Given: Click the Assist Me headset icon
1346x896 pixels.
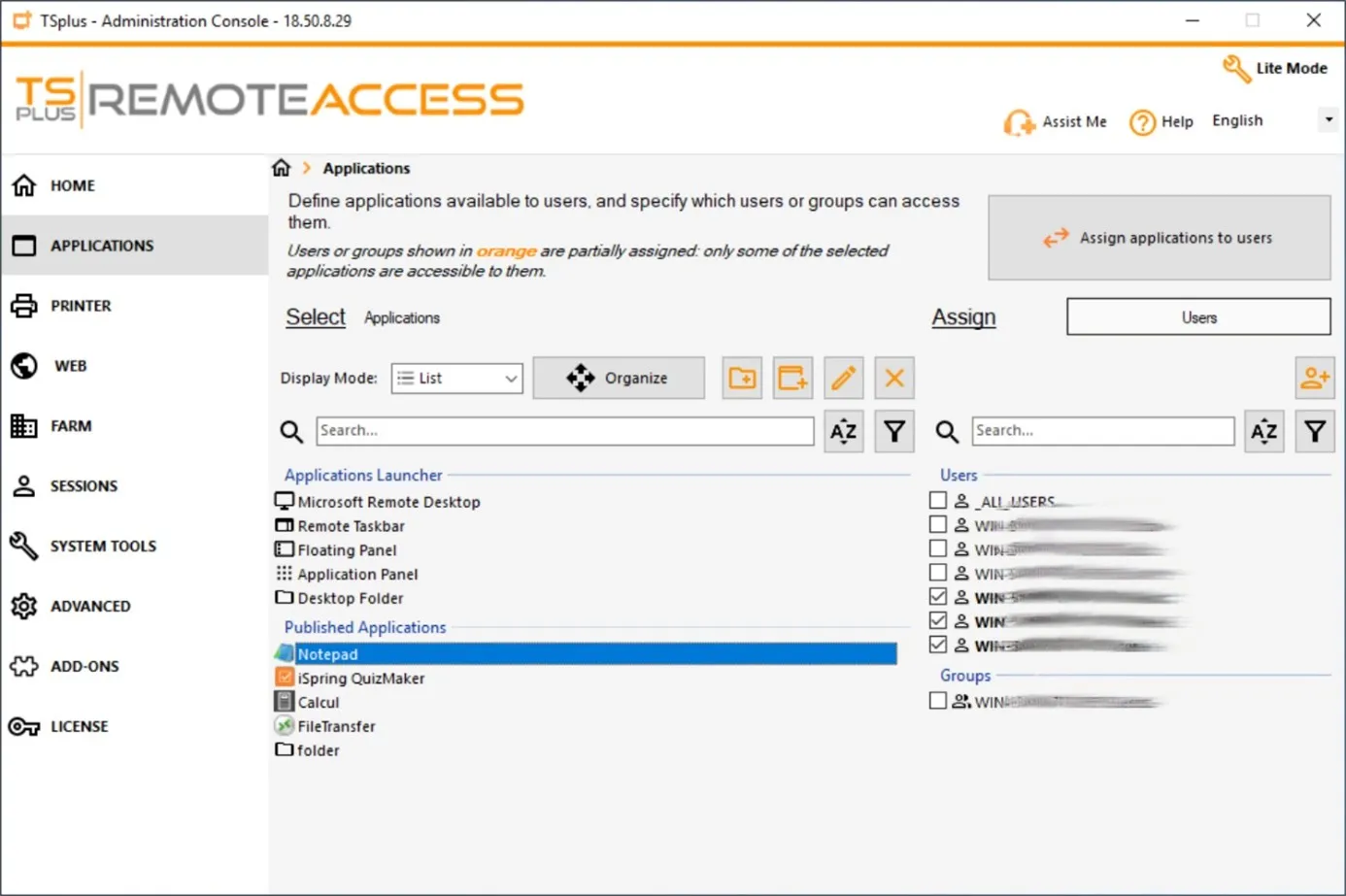Looking at the screenshot, I should point(1019,122).
